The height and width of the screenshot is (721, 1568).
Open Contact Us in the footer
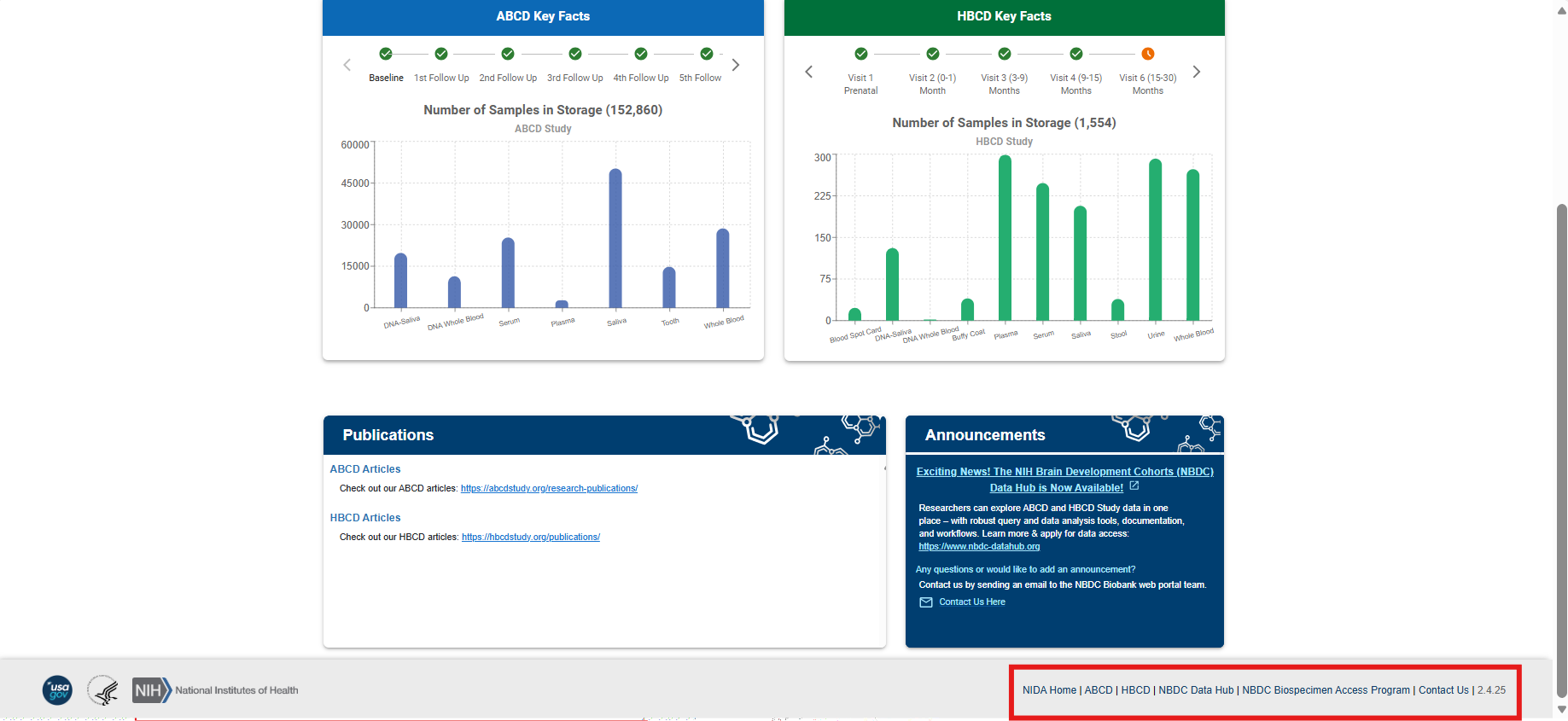[1443, 690]
